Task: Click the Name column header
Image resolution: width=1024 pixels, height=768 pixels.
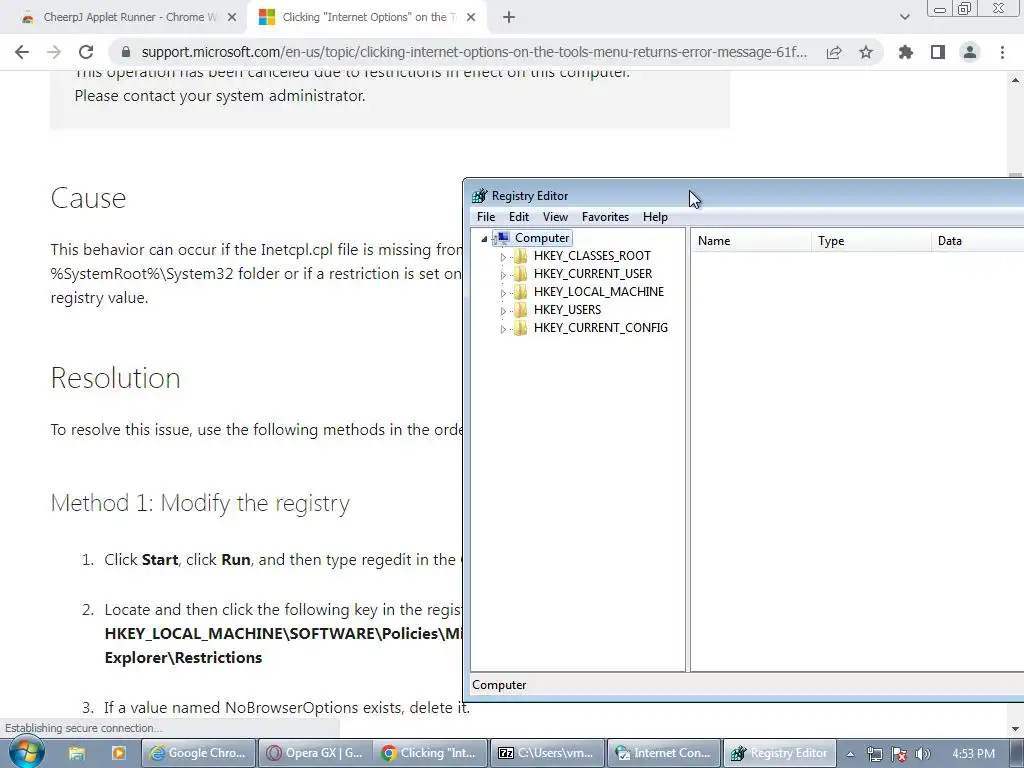Action: (x=751, y=241)
